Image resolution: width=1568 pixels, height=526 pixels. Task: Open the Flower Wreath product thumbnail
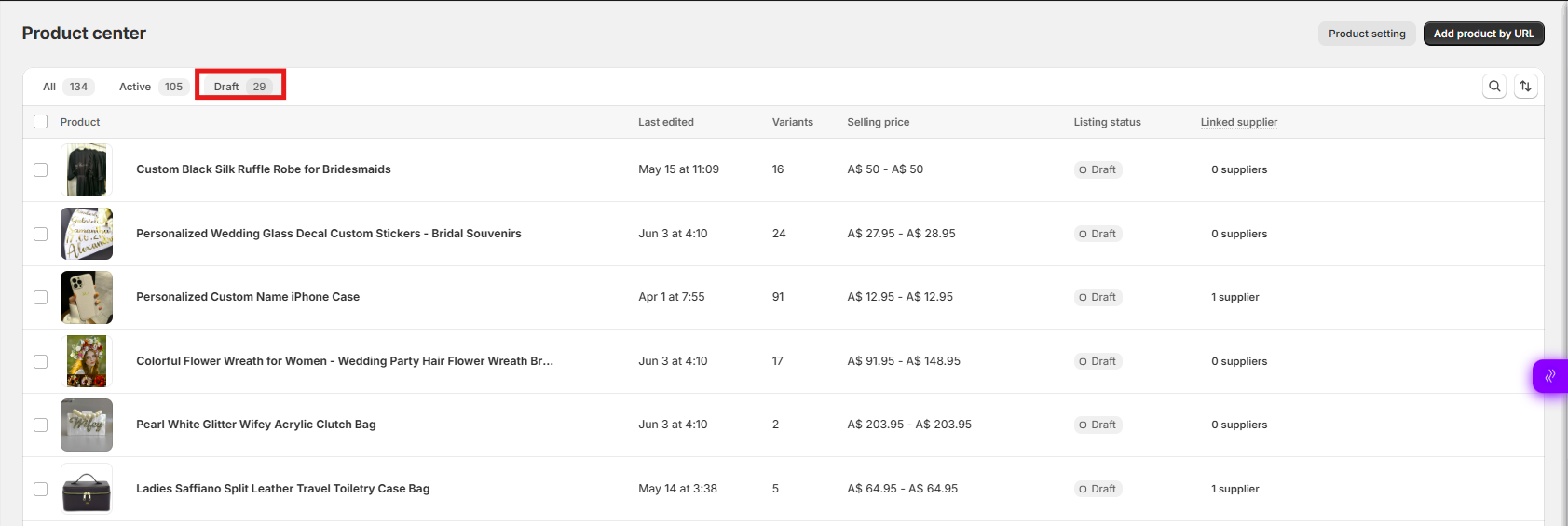[87, 361]
